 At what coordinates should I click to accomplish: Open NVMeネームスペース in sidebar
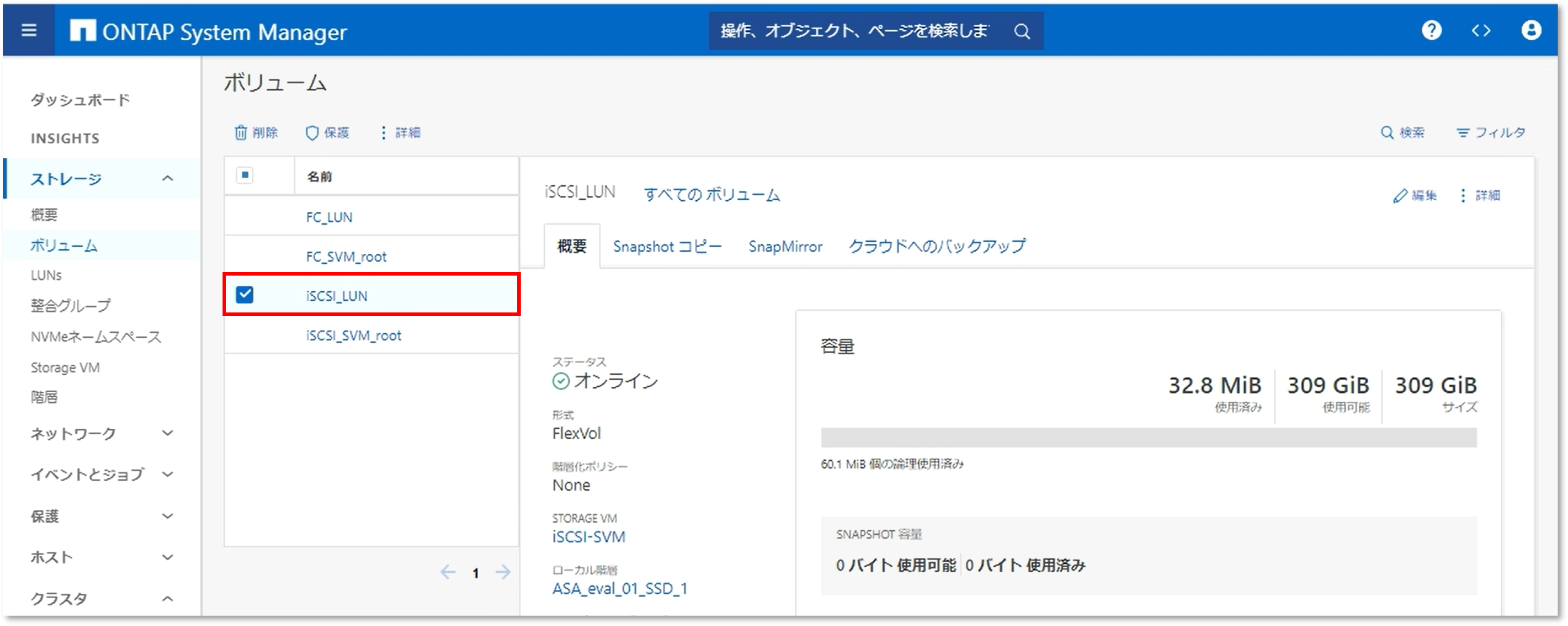(x=96, y=337)
